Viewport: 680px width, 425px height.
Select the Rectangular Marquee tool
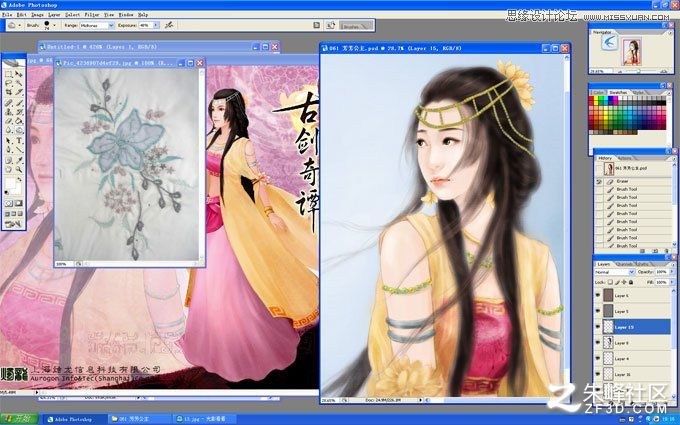pos(8,73)
